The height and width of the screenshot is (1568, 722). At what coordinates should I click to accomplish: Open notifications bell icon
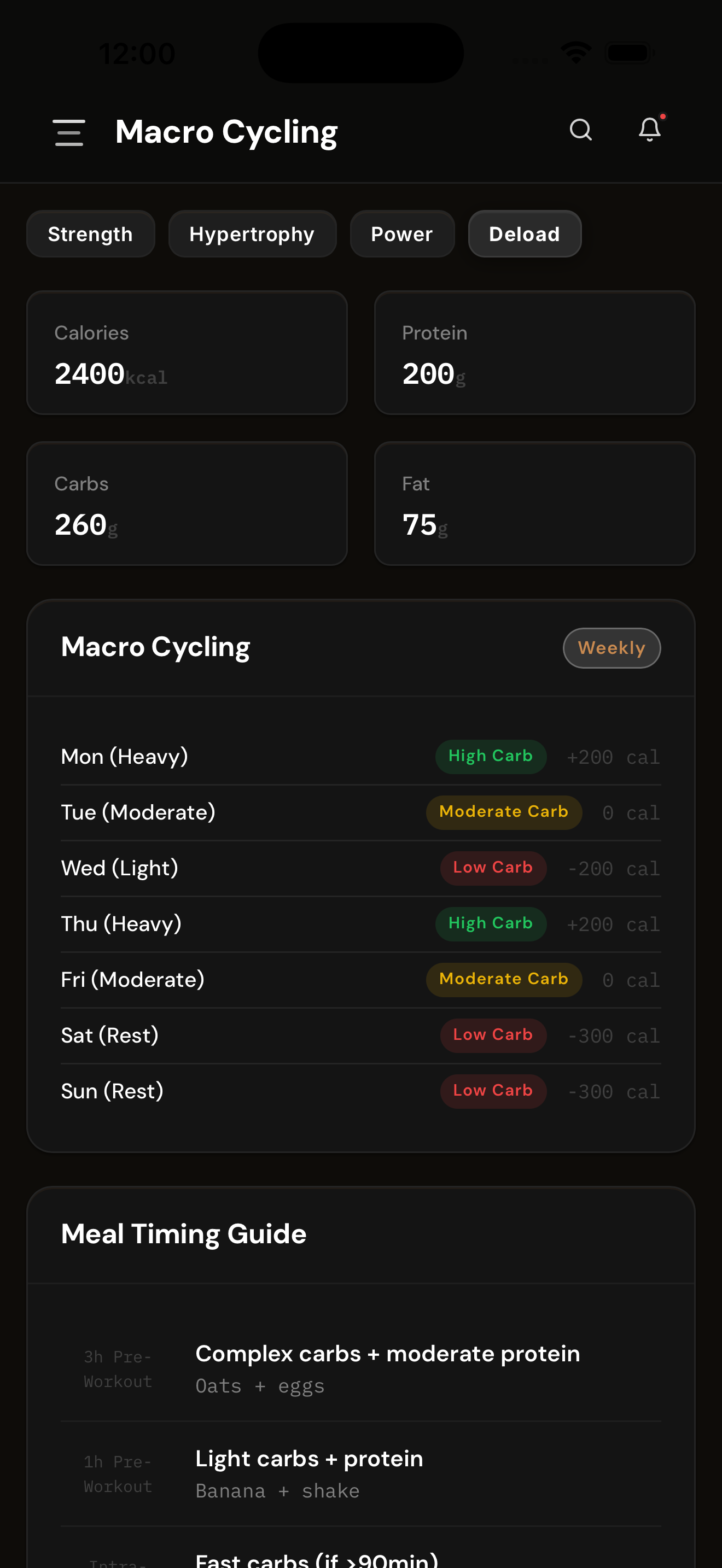click(x=650, y=128)
